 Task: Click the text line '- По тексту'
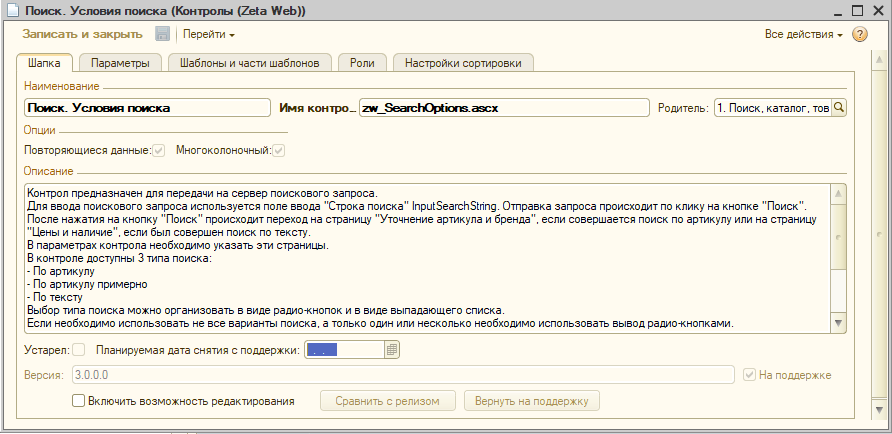[55, 297]
